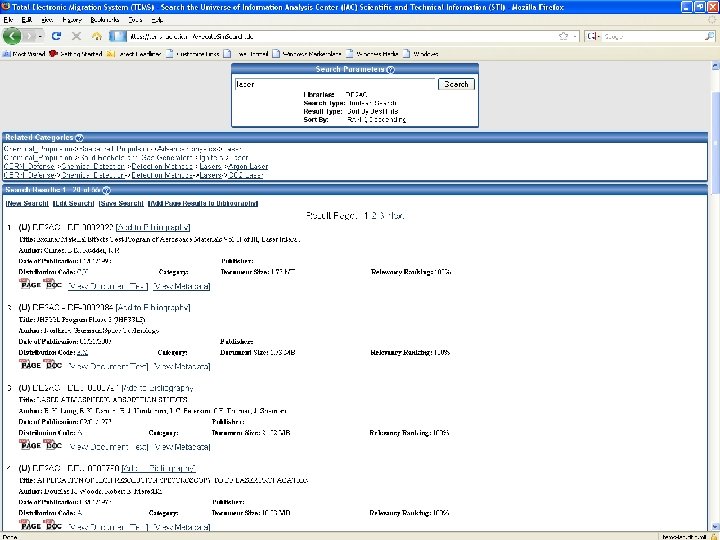View Metadata for result 1
This screenshot has height=540, width=720.
click(181, 286)
